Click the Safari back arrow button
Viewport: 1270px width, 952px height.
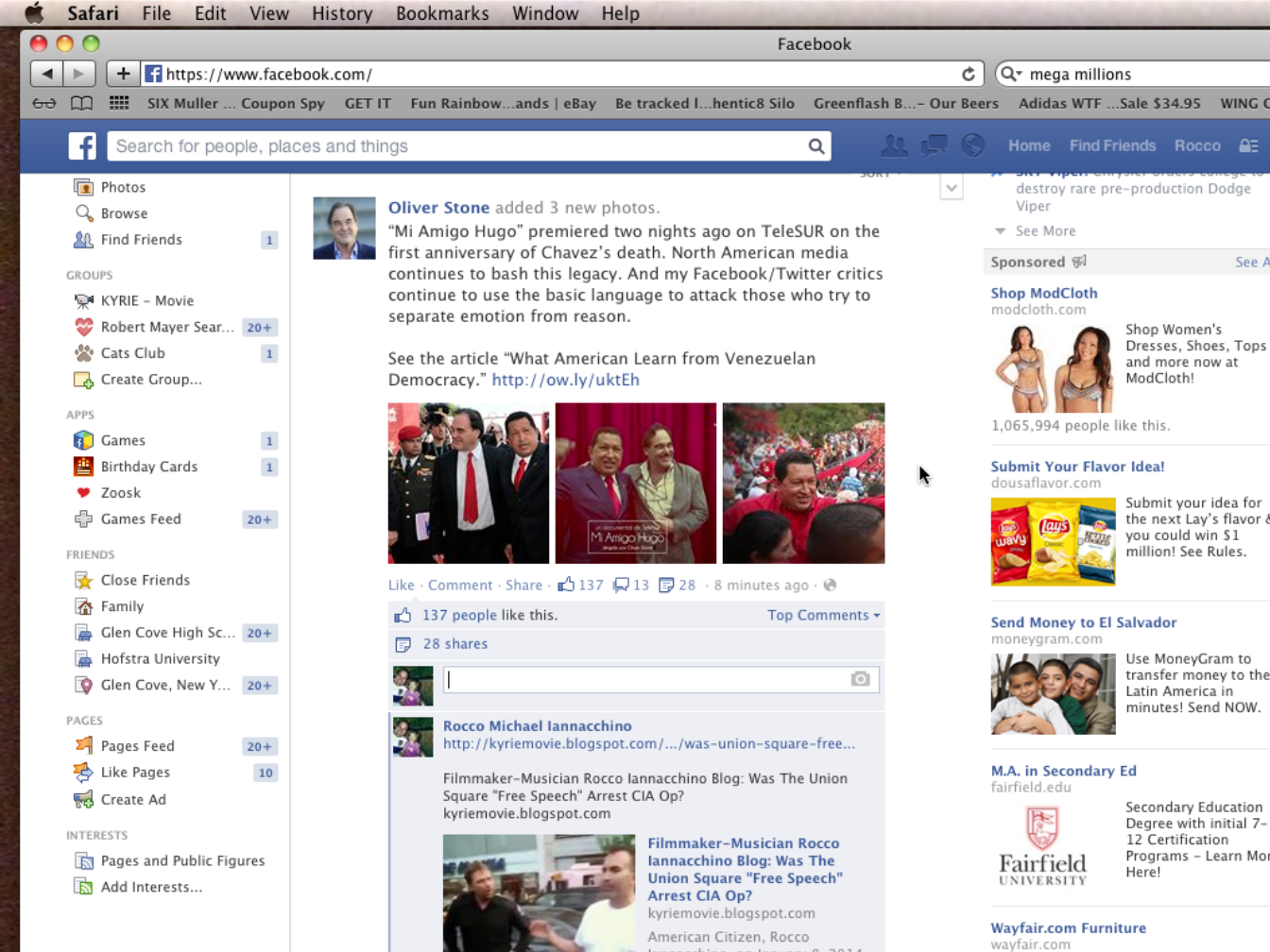[46, 74]
